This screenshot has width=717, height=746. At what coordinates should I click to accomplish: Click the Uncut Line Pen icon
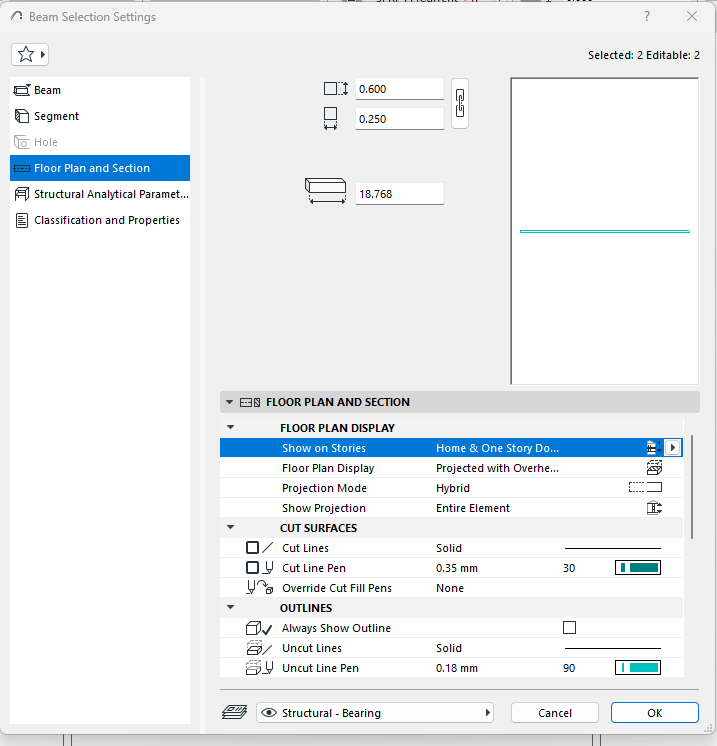[259, 668]
